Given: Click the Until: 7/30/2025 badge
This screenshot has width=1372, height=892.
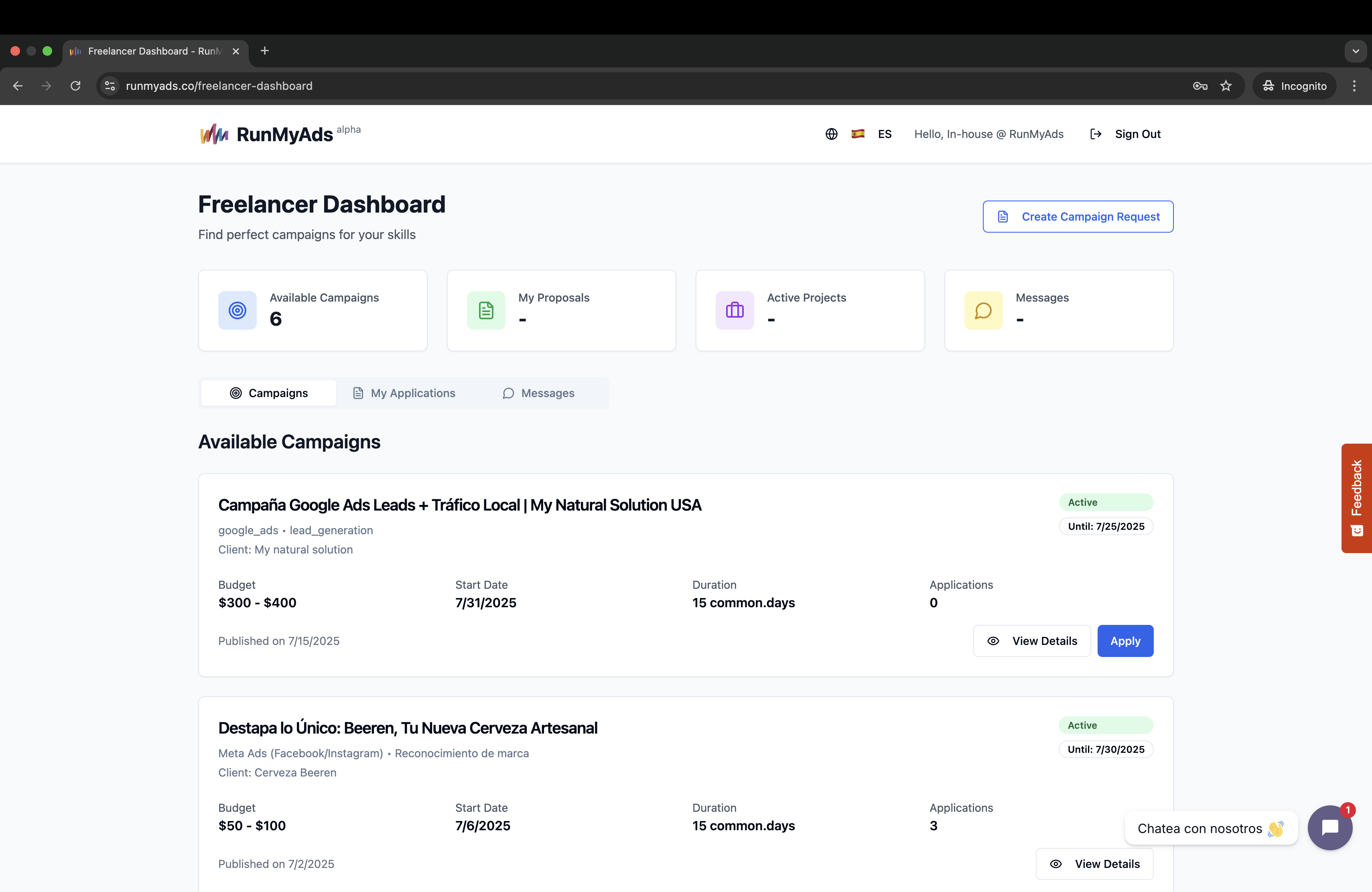Looking at the screenshot, I should 1106,749.
